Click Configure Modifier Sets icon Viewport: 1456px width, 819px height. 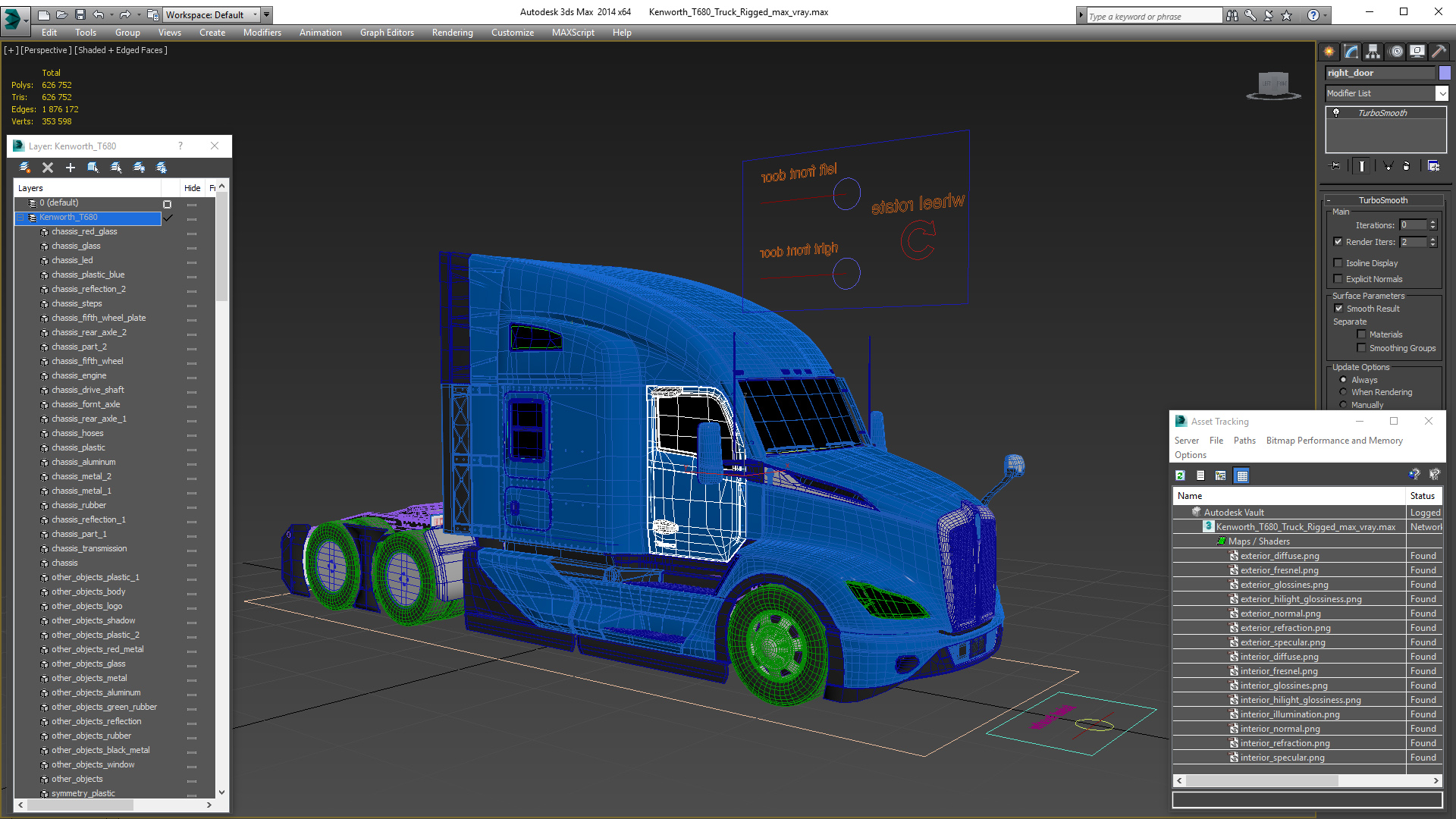pos(1433,166)
